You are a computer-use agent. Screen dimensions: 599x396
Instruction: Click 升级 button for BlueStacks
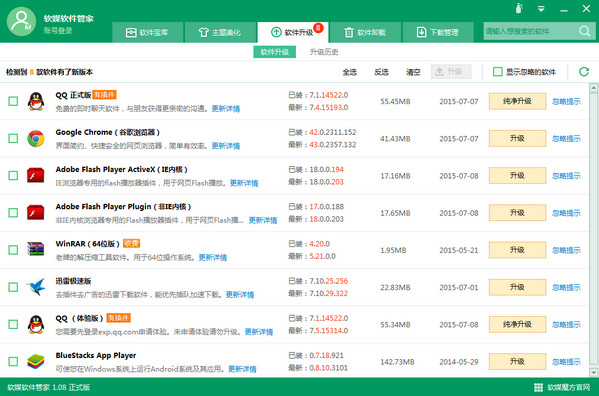(x=517, y=361)
